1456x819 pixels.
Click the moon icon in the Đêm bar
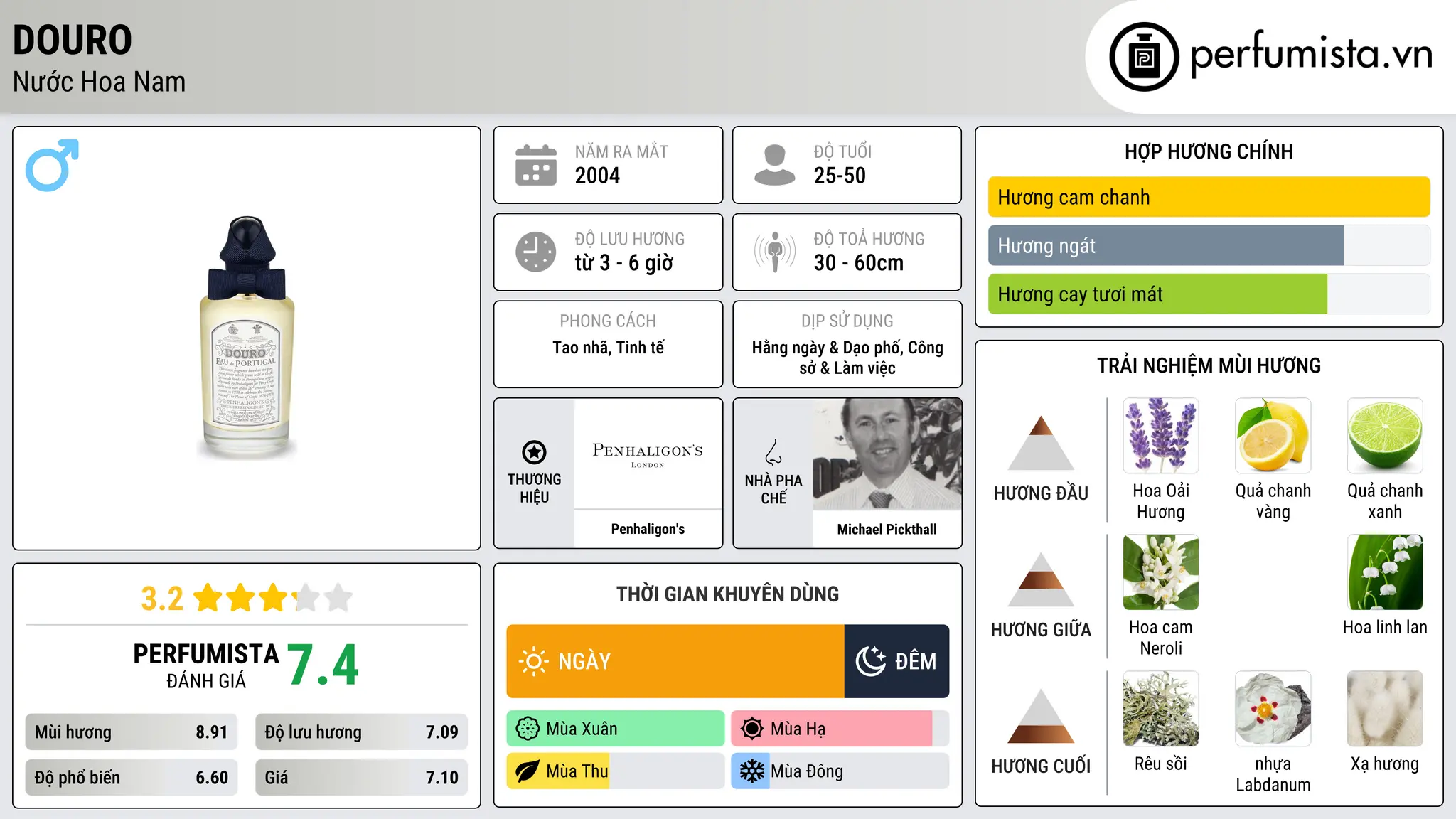[870, 661]
